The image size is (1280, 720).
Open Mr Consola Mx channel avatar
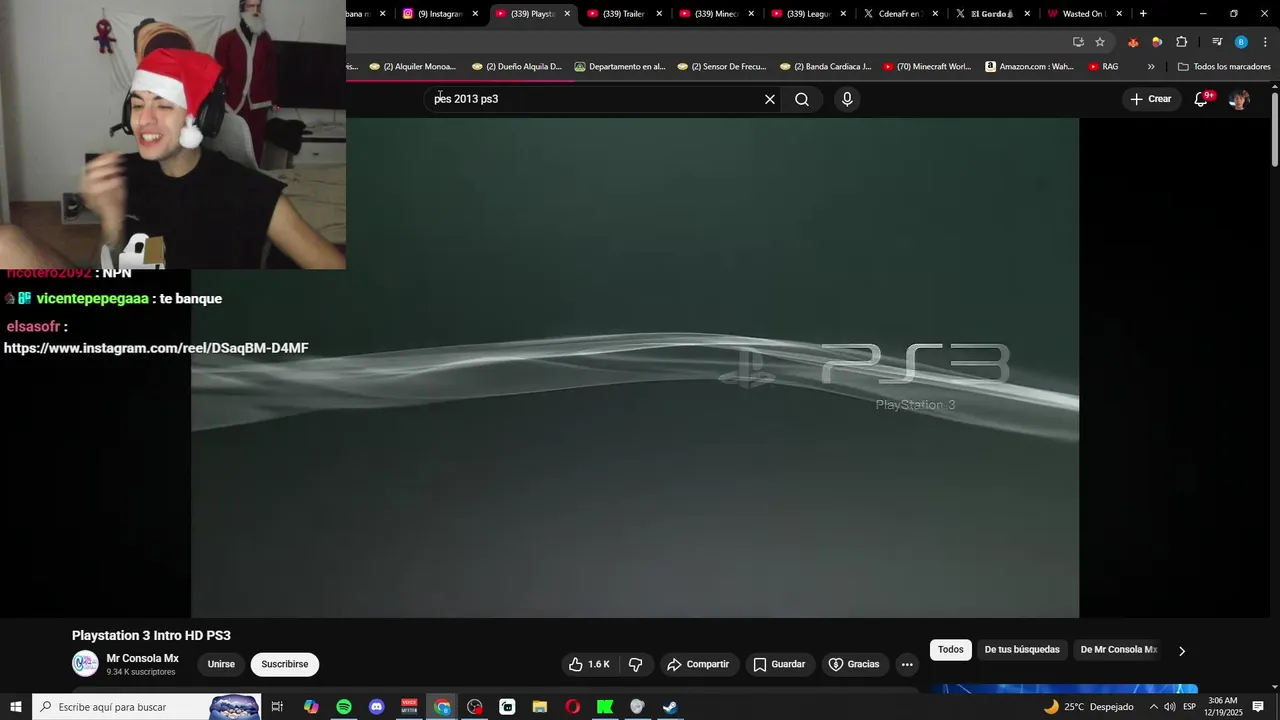pyautogui.click(x=85, y=664)
